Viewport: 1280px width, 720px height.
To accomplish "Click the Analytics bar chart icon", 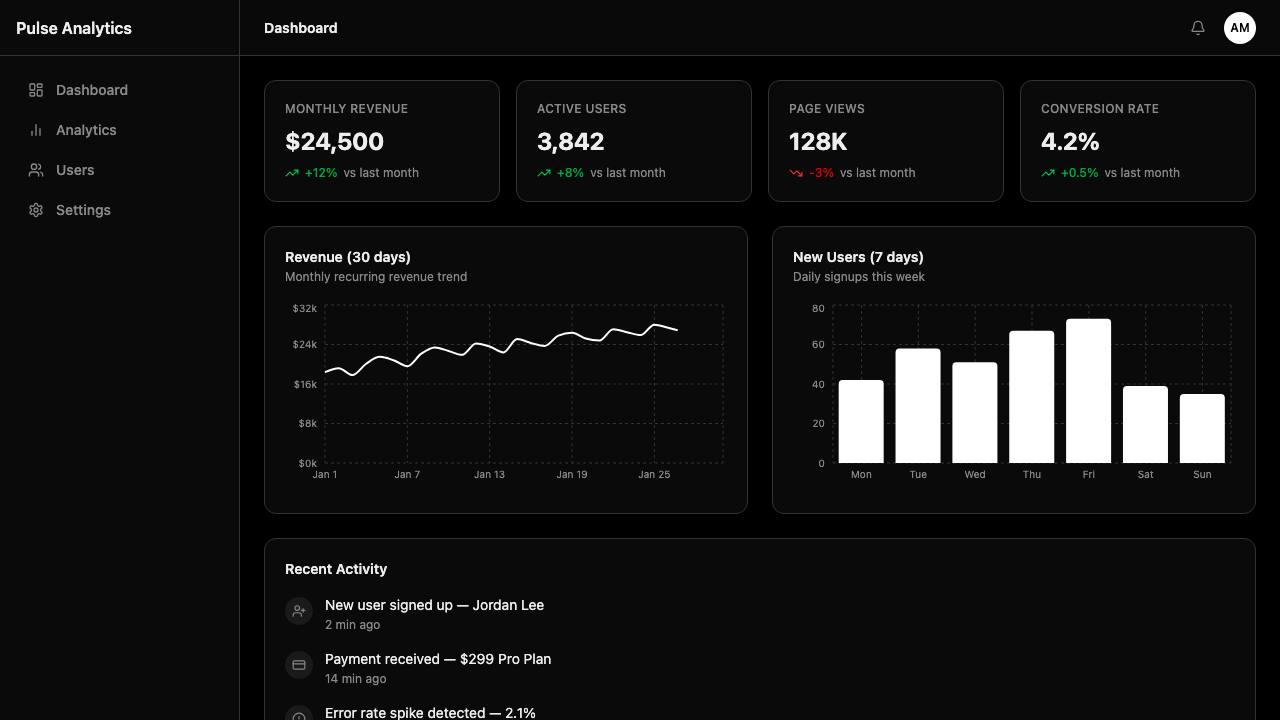I will click(x=36, y=130).
